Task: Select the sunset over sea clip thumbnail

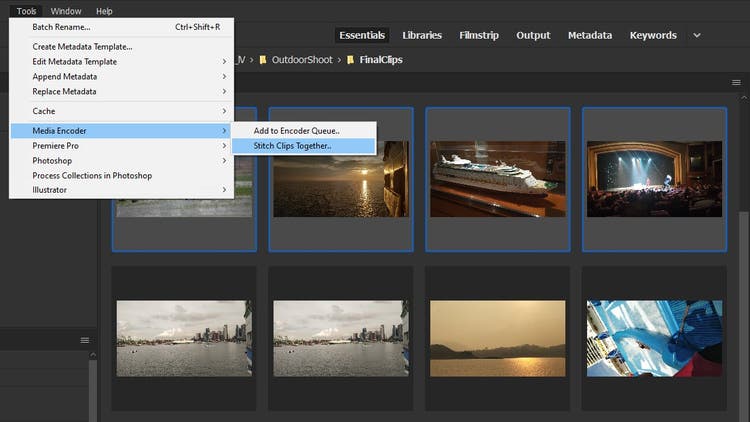Action: coord(341,179)
